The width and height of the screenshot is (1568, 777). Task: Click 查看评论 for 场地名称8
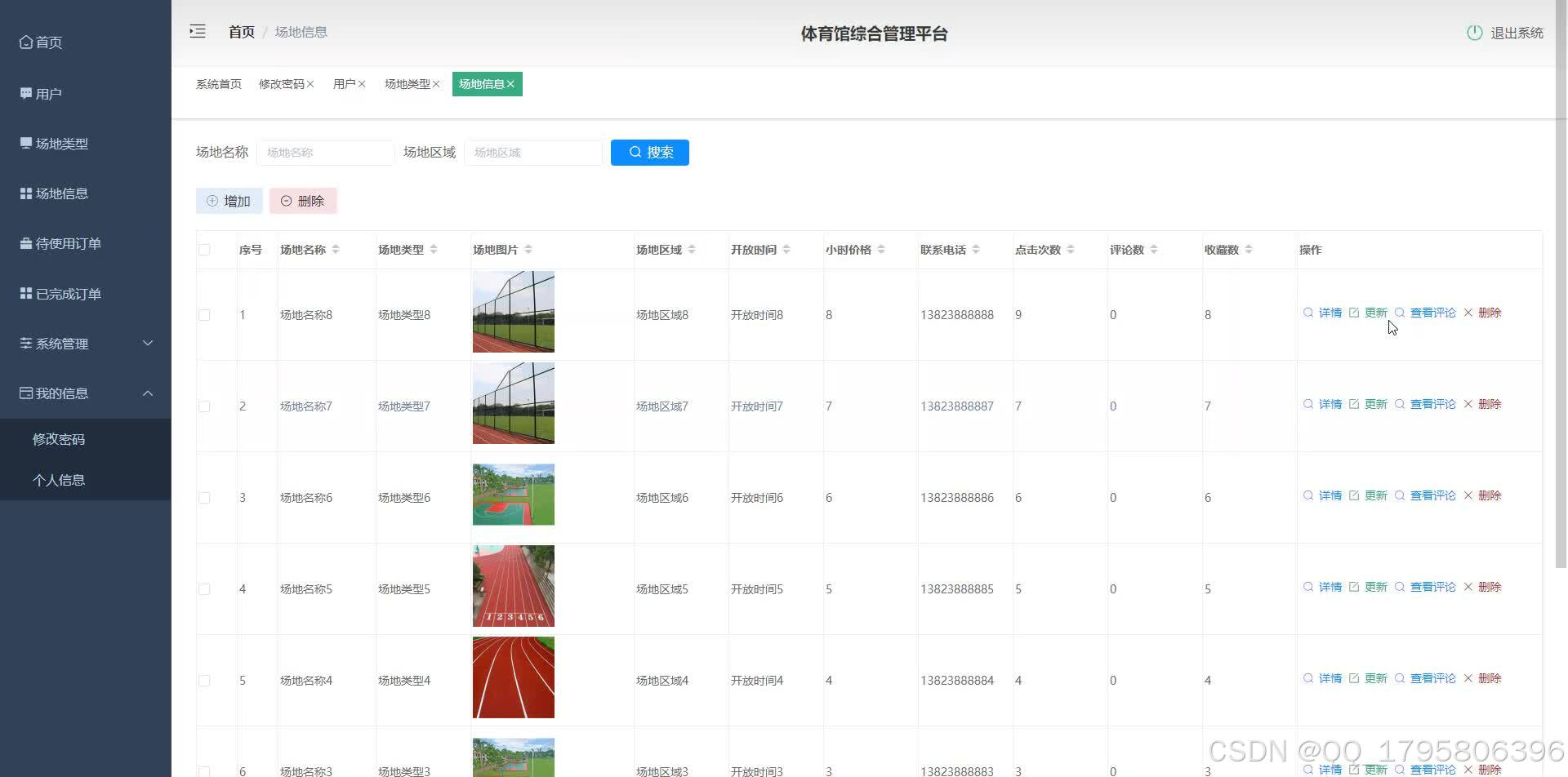tap(1425, 313)
